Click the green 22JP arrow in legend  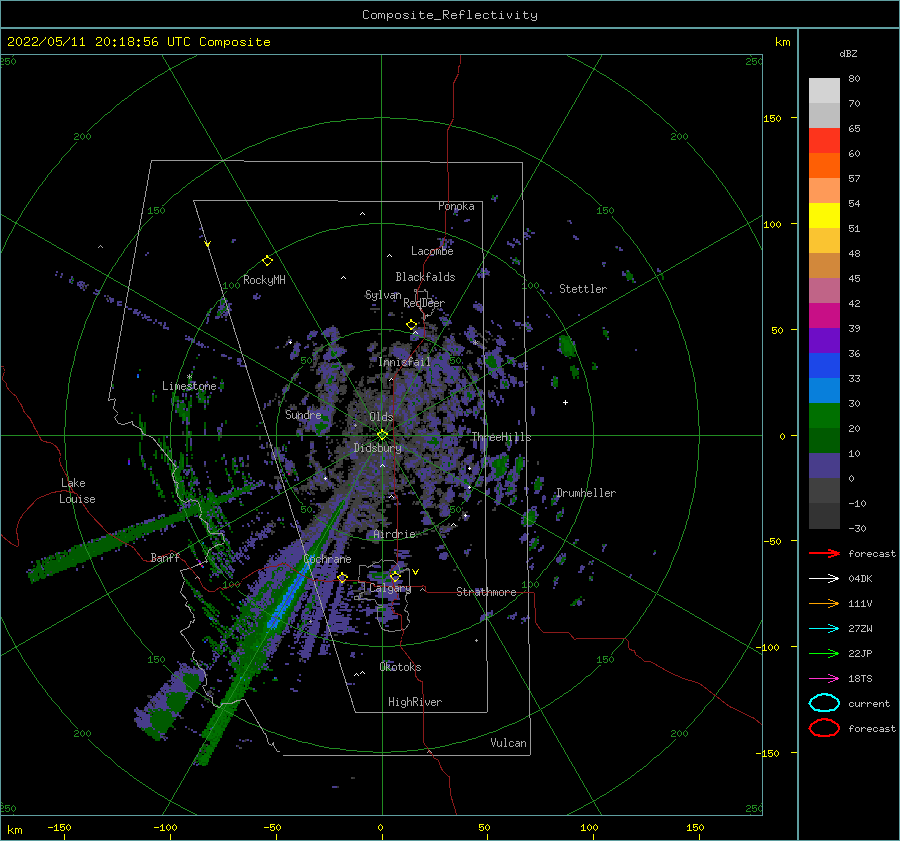click(824, 653)
